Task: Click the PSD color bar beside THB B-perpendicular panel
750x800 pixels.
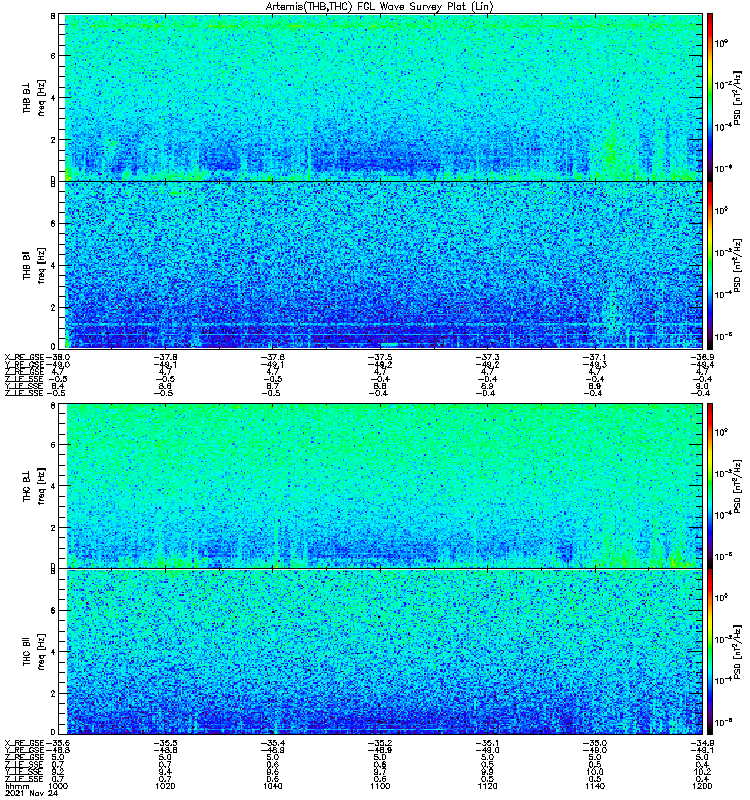Action: pyautogui.click(x=710, y=97)
